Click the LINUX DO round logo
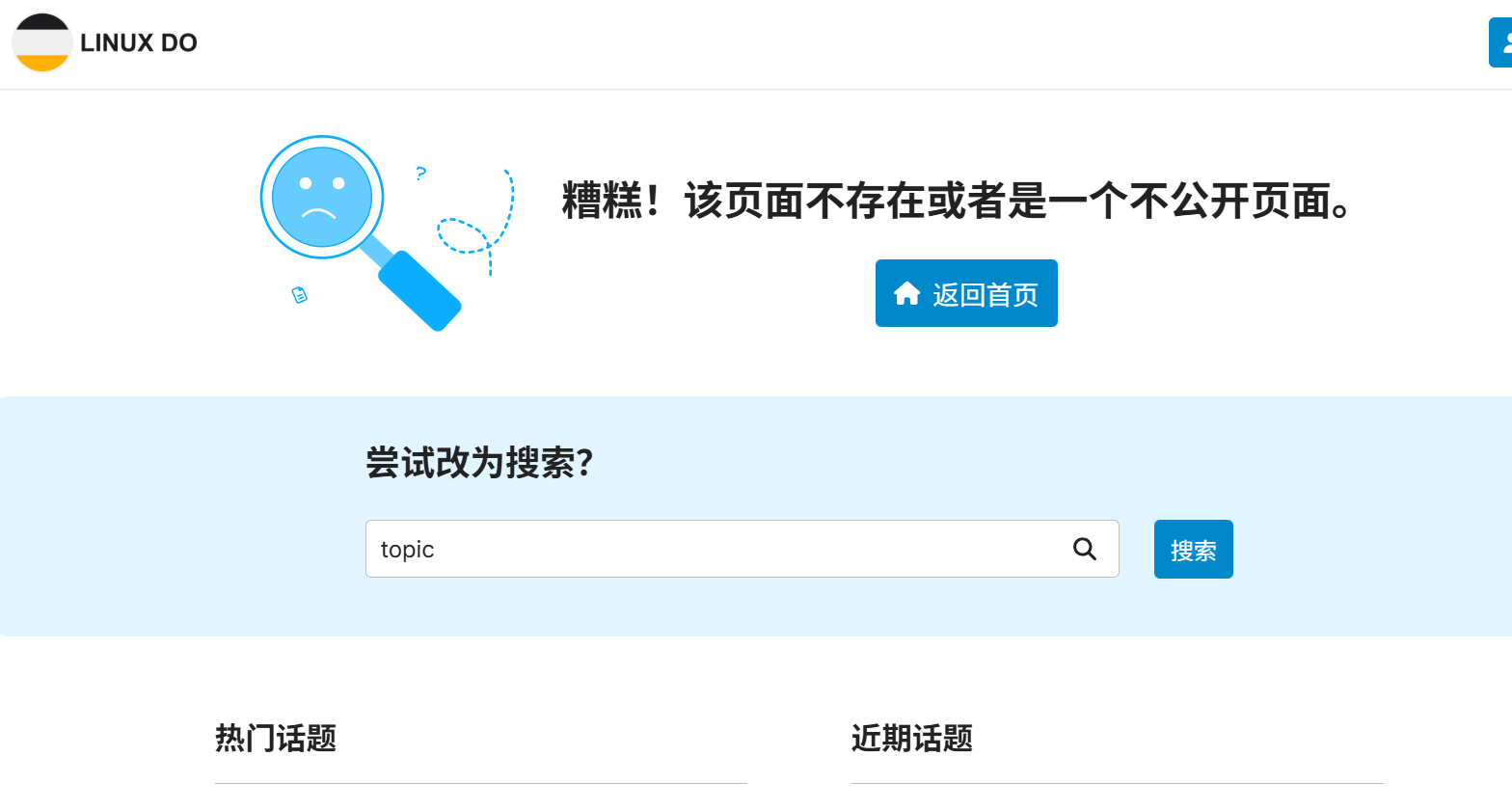 (42, 42)
